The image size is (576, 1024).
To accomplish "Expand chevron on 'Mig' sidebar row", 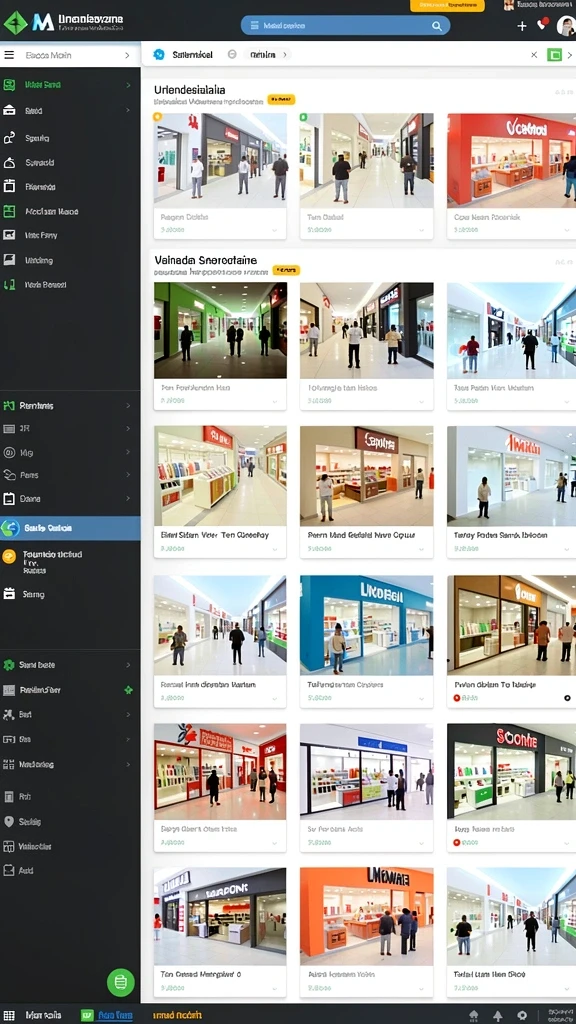I will pyautogui.click(x=128, y=452).
